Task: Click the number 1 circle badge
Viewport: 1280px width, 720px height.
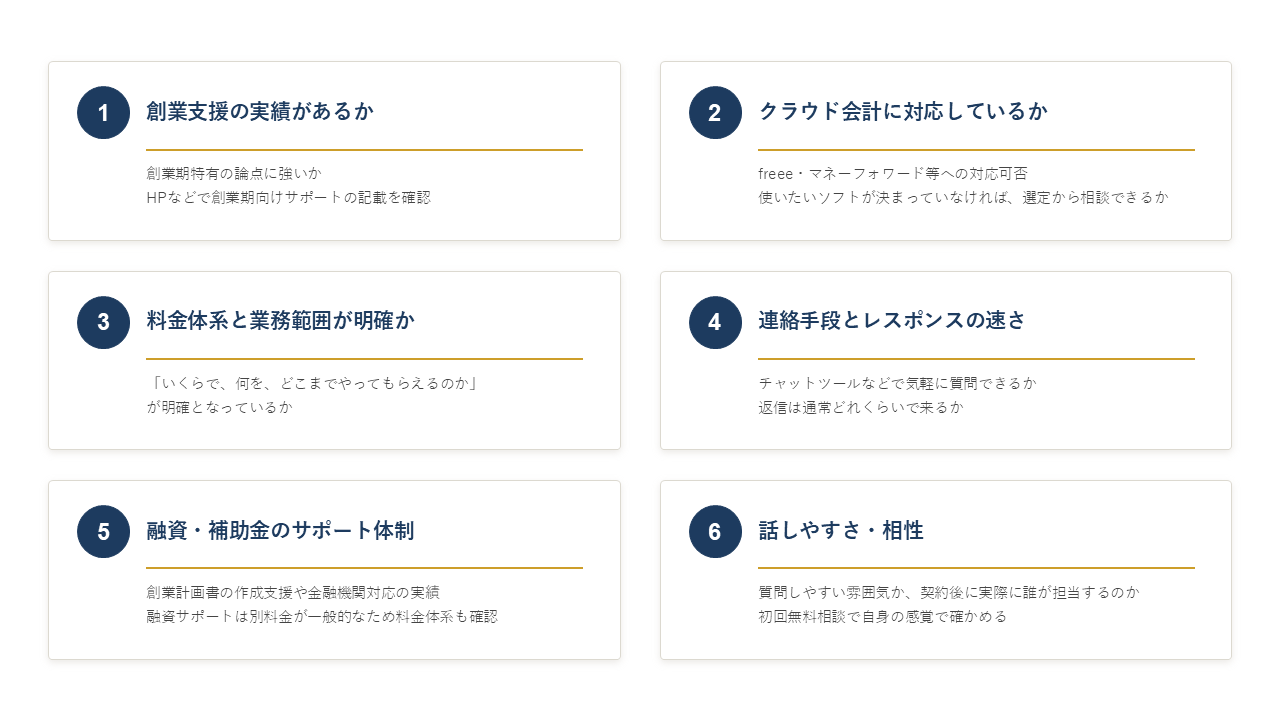Action: tap(103, 112)
